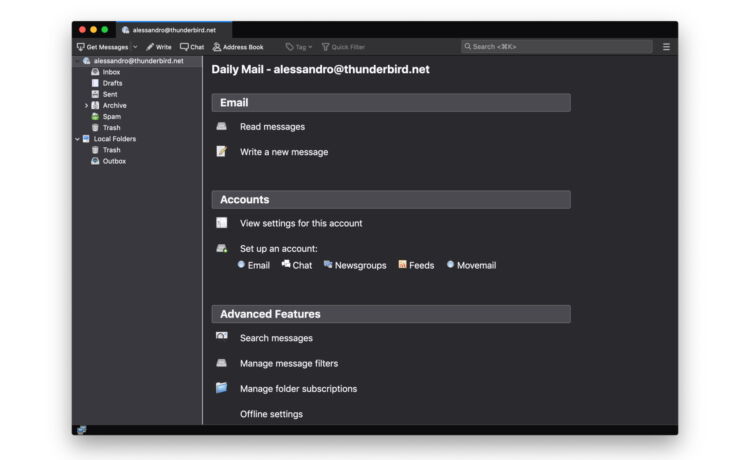Click the Local Folders icon
750x460 pixels.
[86, 139]
